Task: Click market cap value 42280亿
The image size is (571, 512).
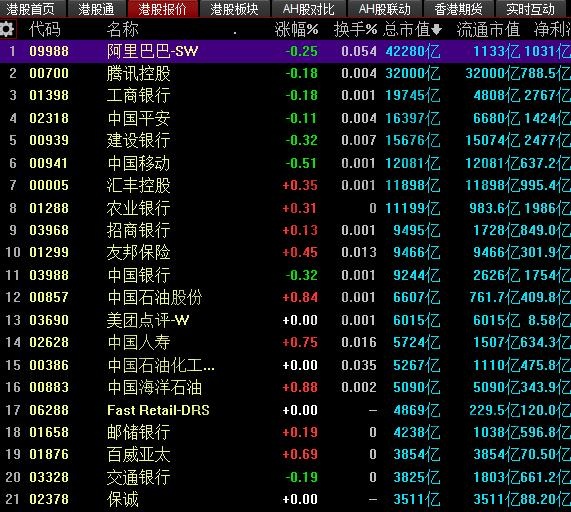Action: [x=413, y=51]
